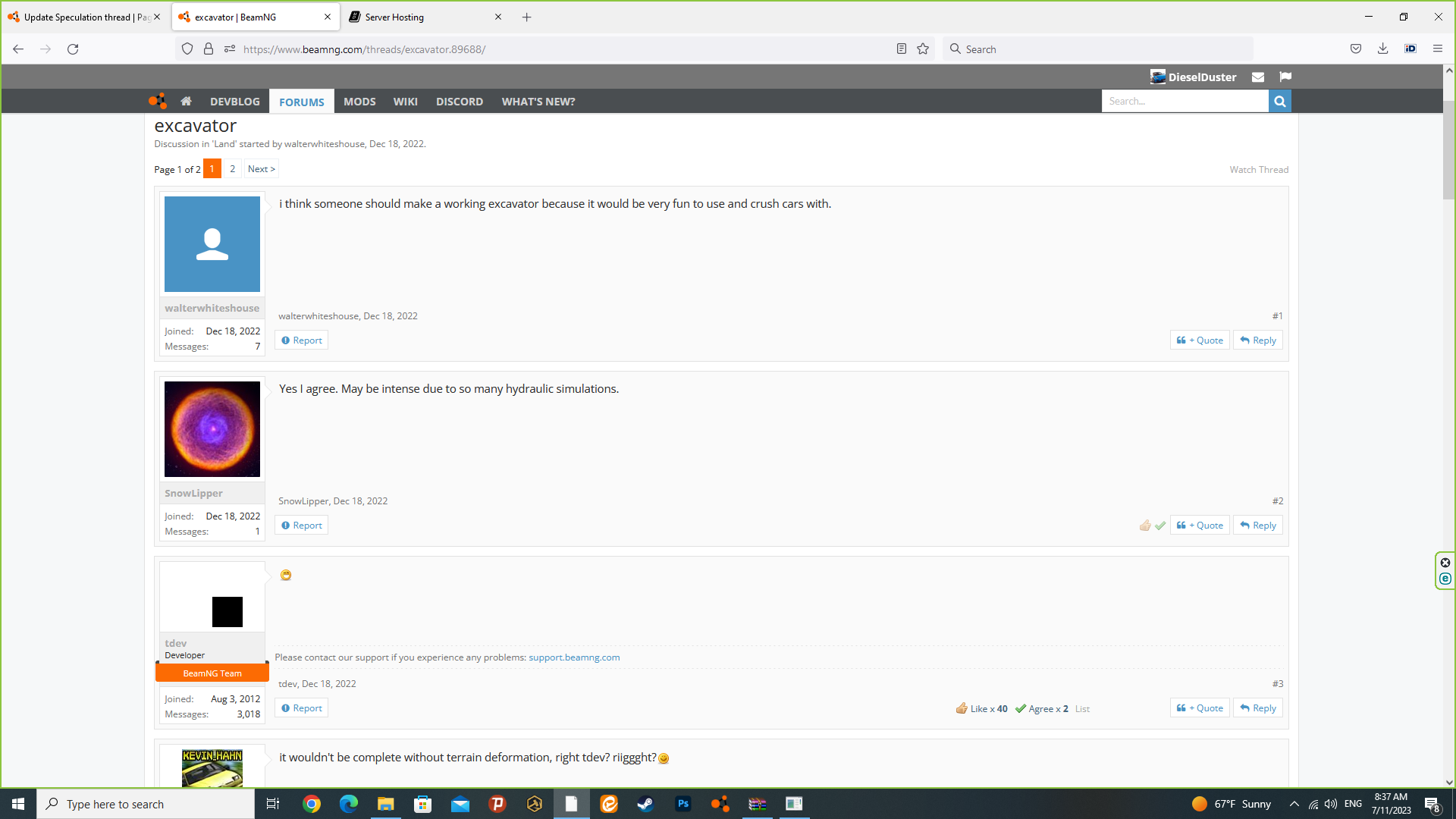The height and width of the screenshot is (819, 1456).
Task: Reply to post #1
Action: pyautogui.click(x=1258, y=340)
